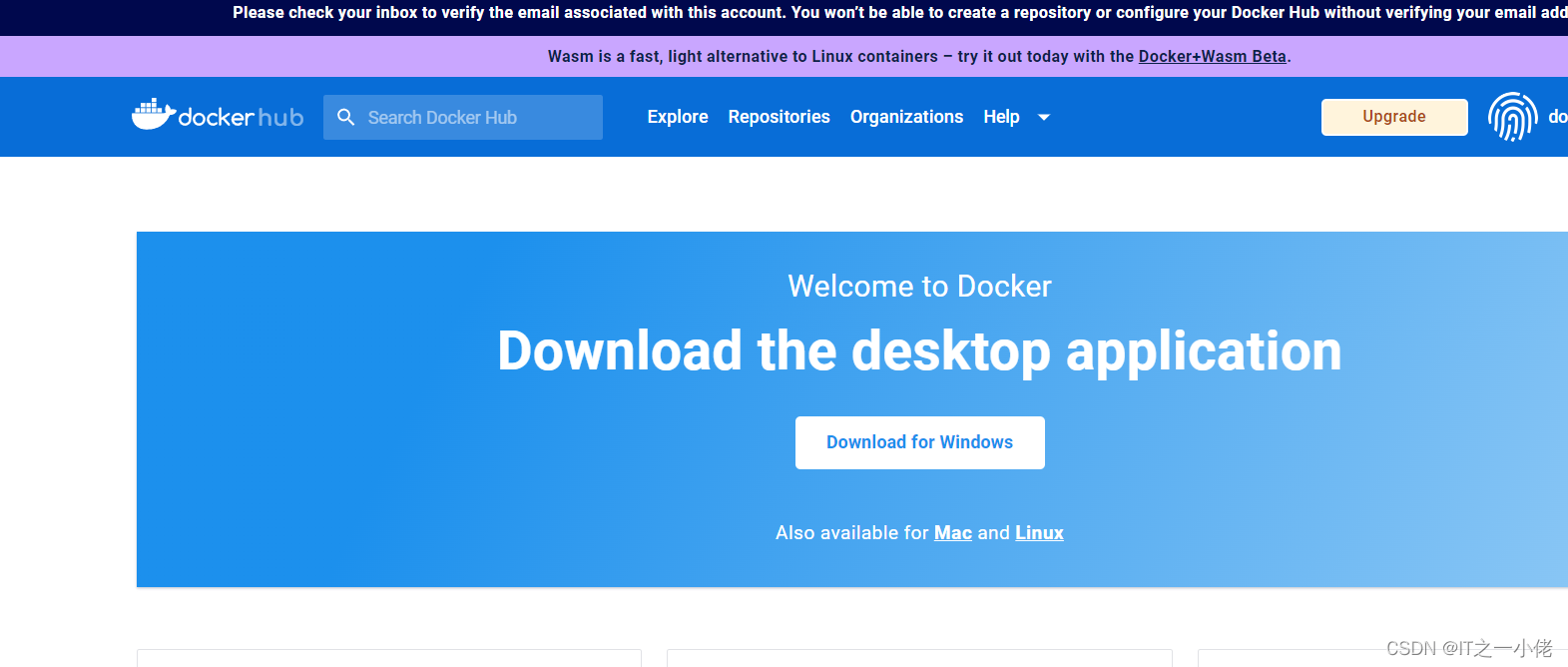Image resolution: width=1568 pixels, height=667 pixels.
Task: Click the search magnifier icon
Action: pos(346,117)
